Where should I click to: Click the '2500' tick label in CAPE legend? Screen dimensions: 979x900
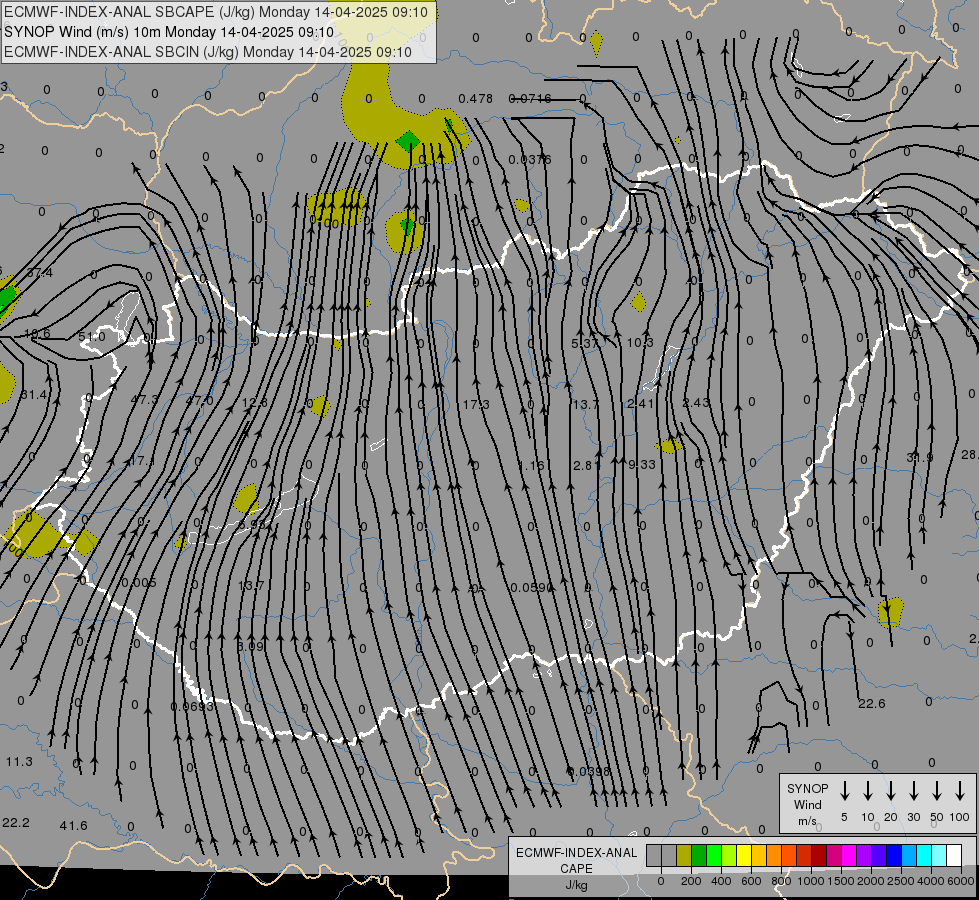901,881
